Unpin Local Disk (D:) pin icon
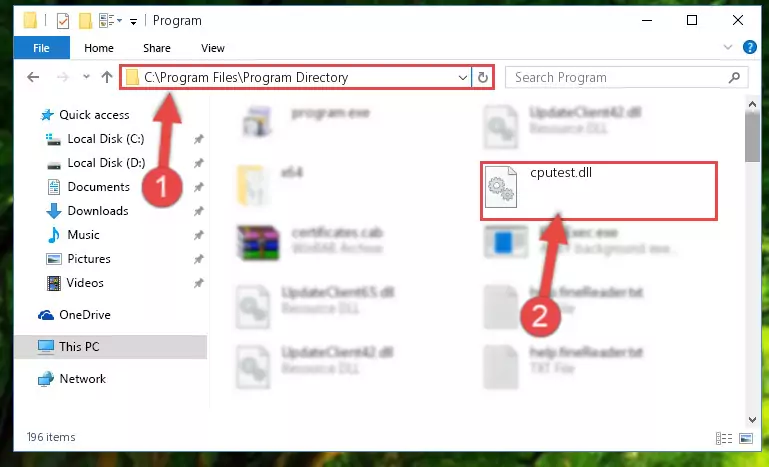The image size is (769, 467). [198, 163]
